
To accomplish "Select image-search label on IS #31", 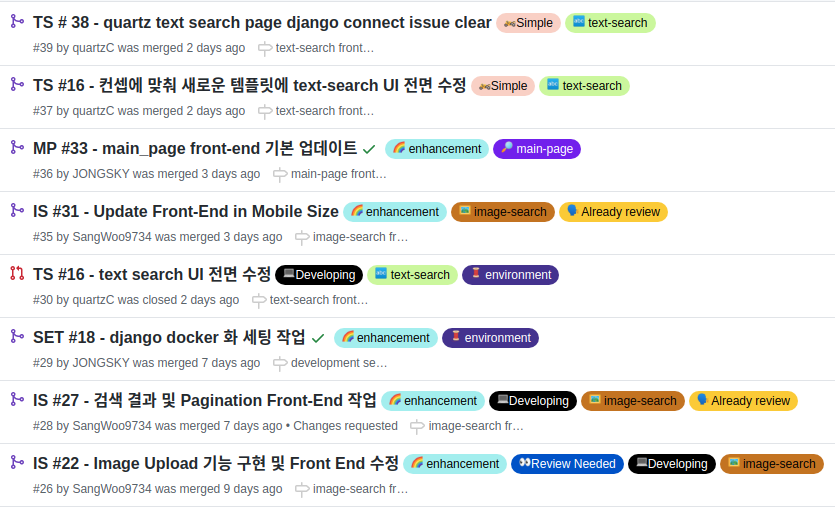I will 503,212.
